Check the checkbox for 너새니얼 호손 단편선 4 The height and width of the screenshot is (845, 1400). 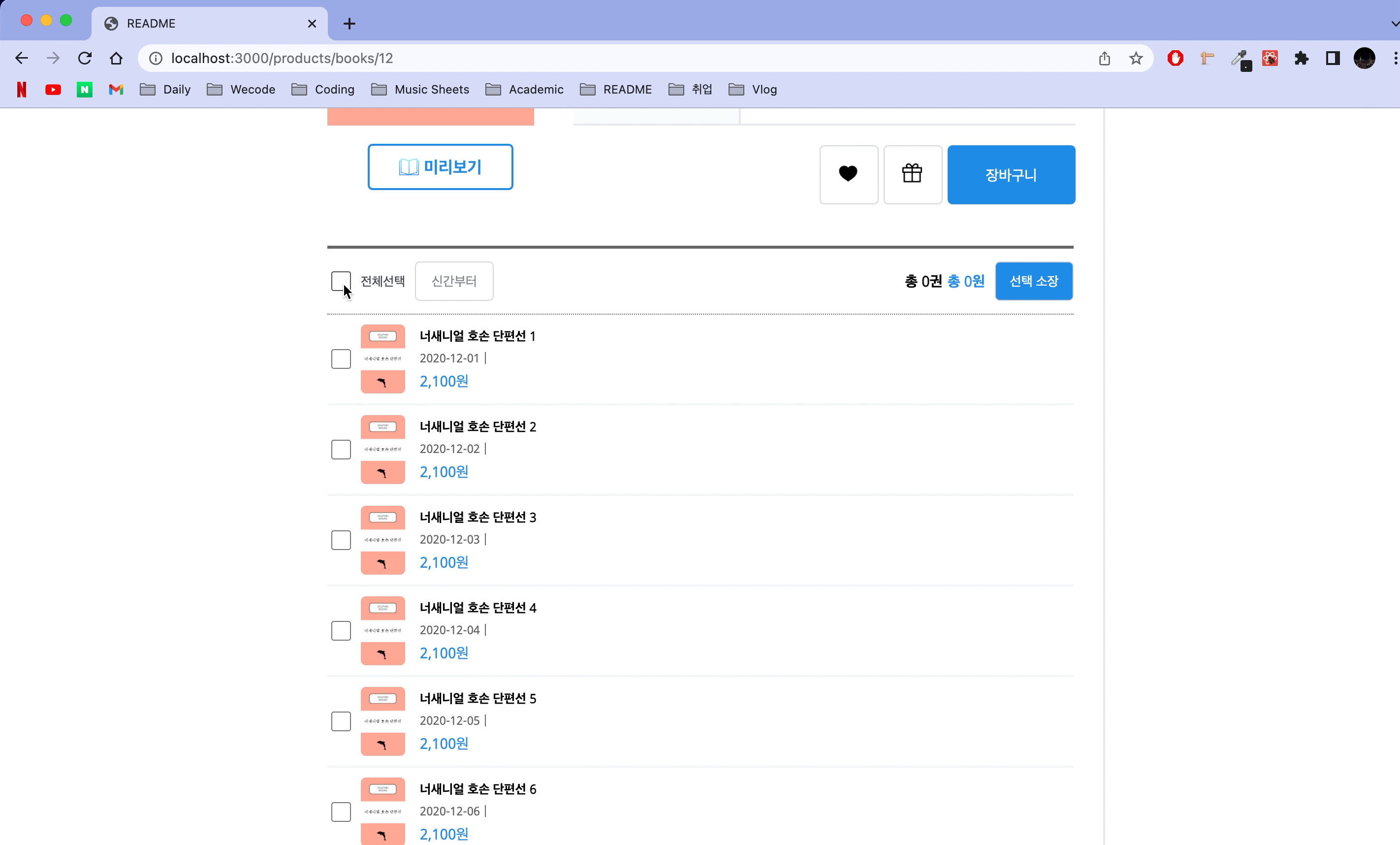341,631
